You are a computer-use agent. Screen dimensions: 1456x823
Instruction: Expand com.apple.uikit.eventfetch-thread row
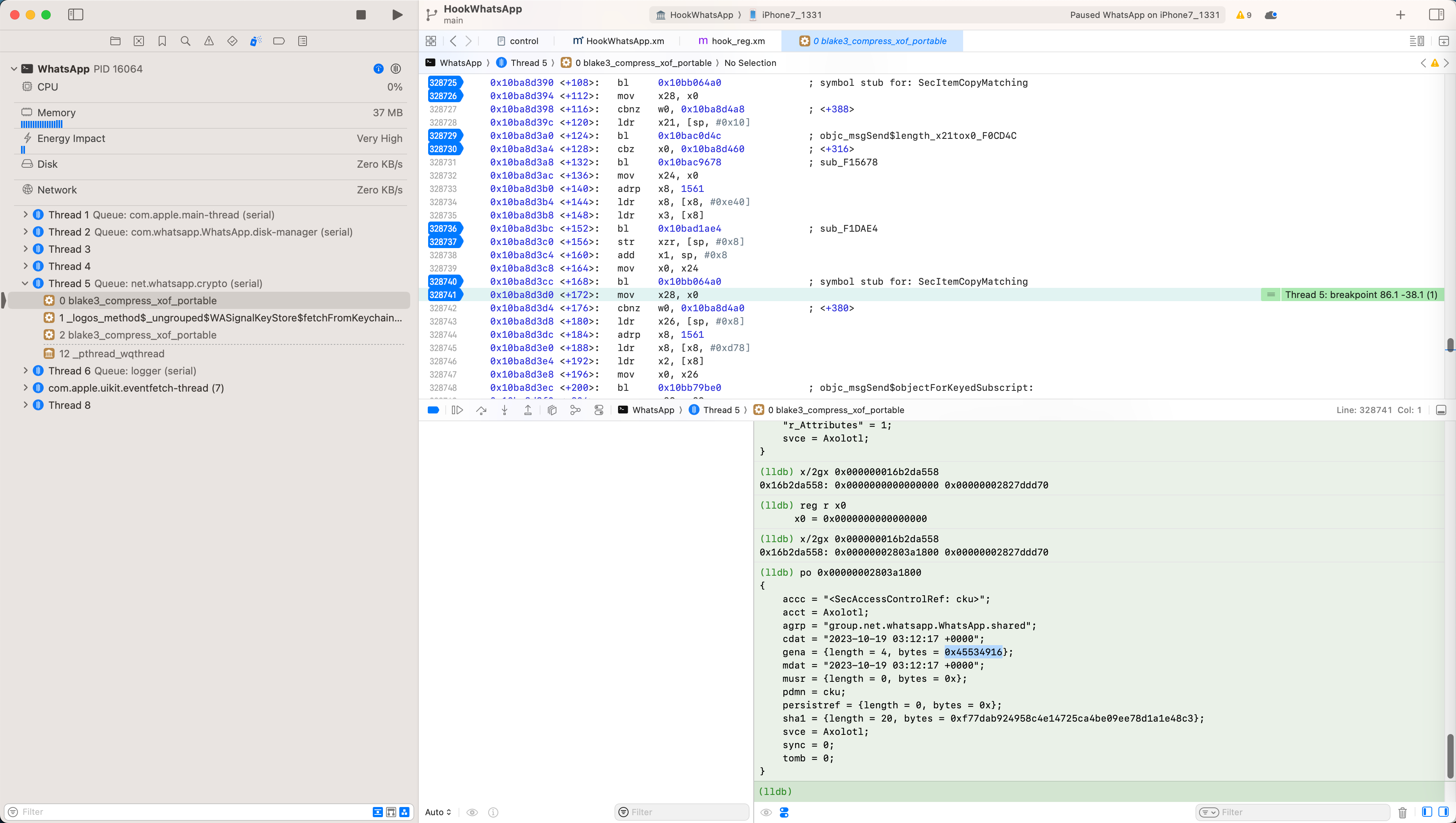coord(25,388)
